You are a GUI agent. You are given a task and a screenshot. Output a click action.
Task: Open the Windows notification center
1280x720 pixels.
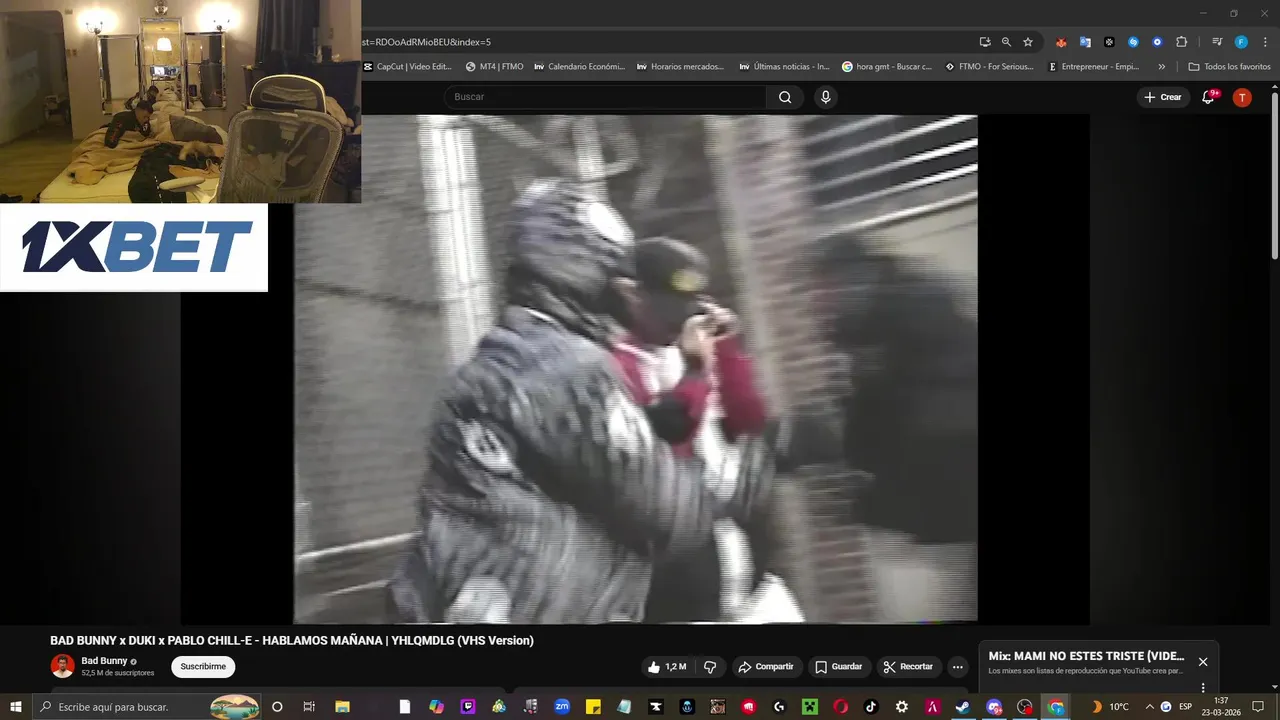point(1258,707)
